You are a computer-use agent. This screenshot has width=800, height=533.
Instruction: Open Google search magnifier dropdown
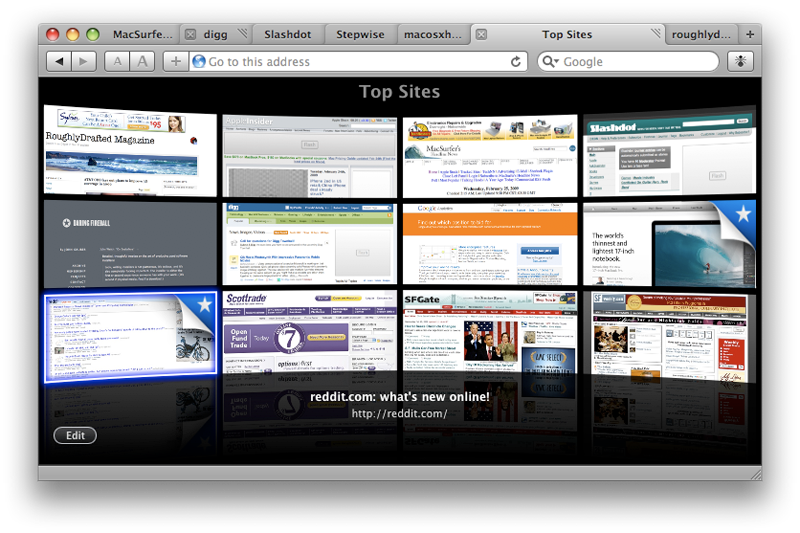coord(551,62)
